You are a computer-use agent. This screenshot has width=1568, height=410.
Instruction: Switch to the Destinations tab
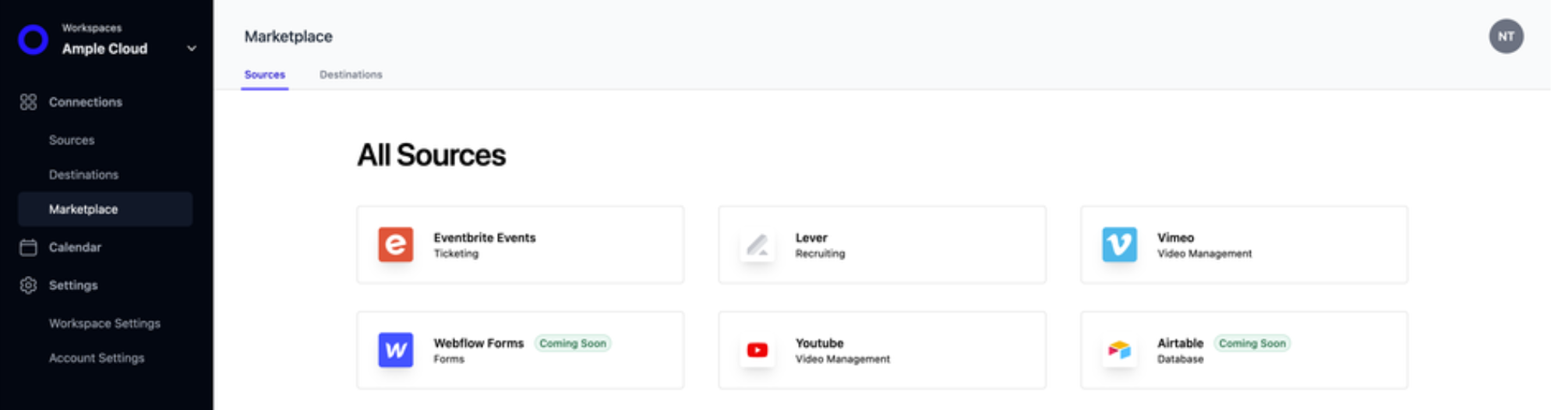(351, 75)
